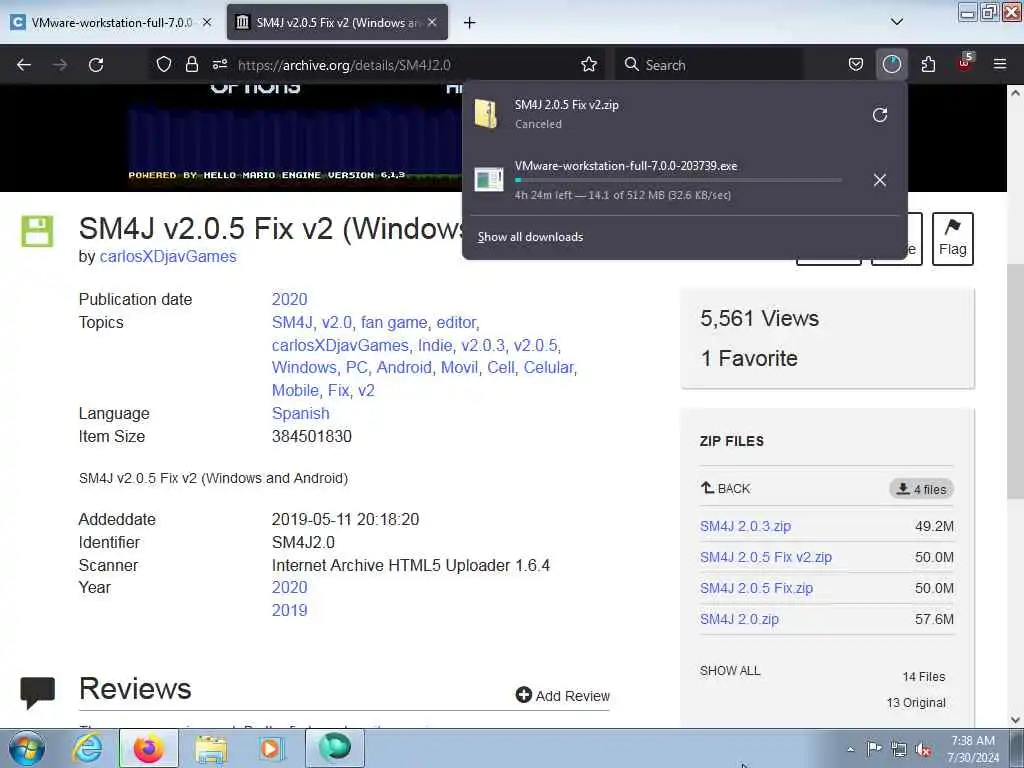This screenshot has width=1024, height=768.
Task: Close the VMware-workstation tab
Action: pos(207,22)
